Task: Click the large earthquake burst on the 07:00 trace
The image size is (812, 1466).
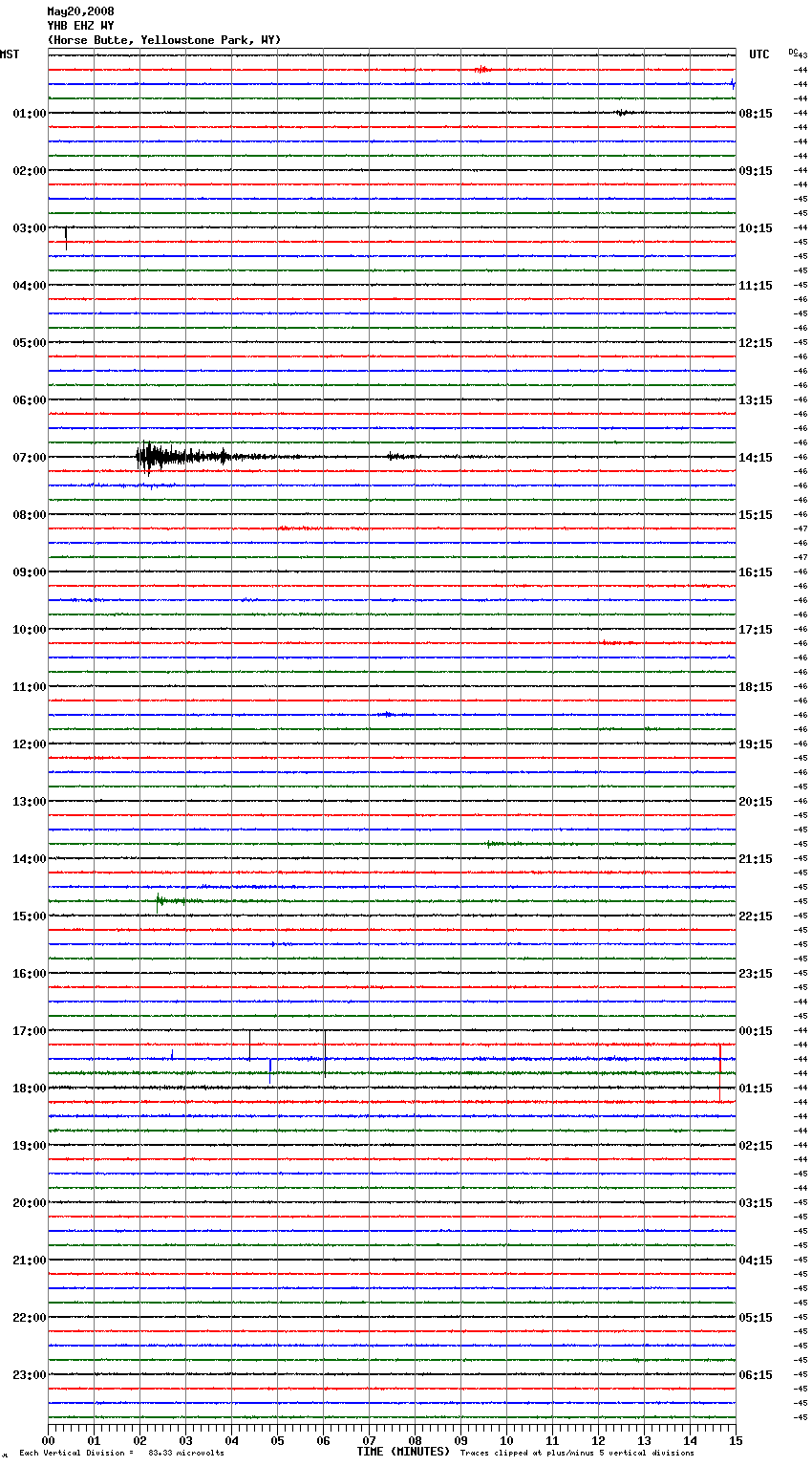Action: pyautogui.click(x=182, y=457)
